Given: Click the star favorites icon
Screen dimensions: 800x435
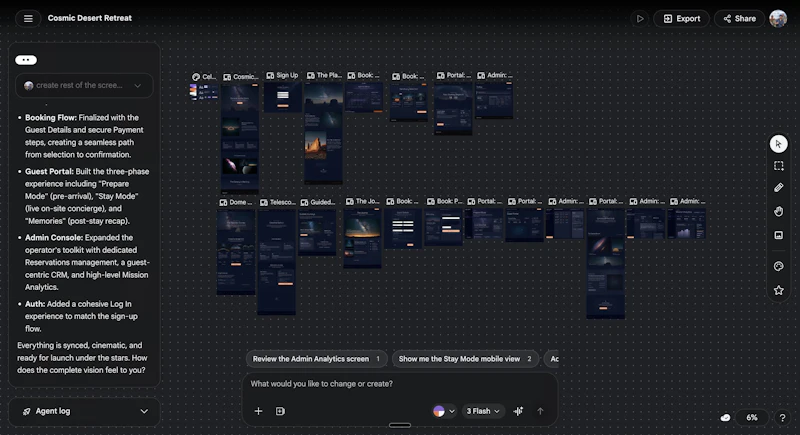Looking at the screenshot, I should tap(778, 290).
